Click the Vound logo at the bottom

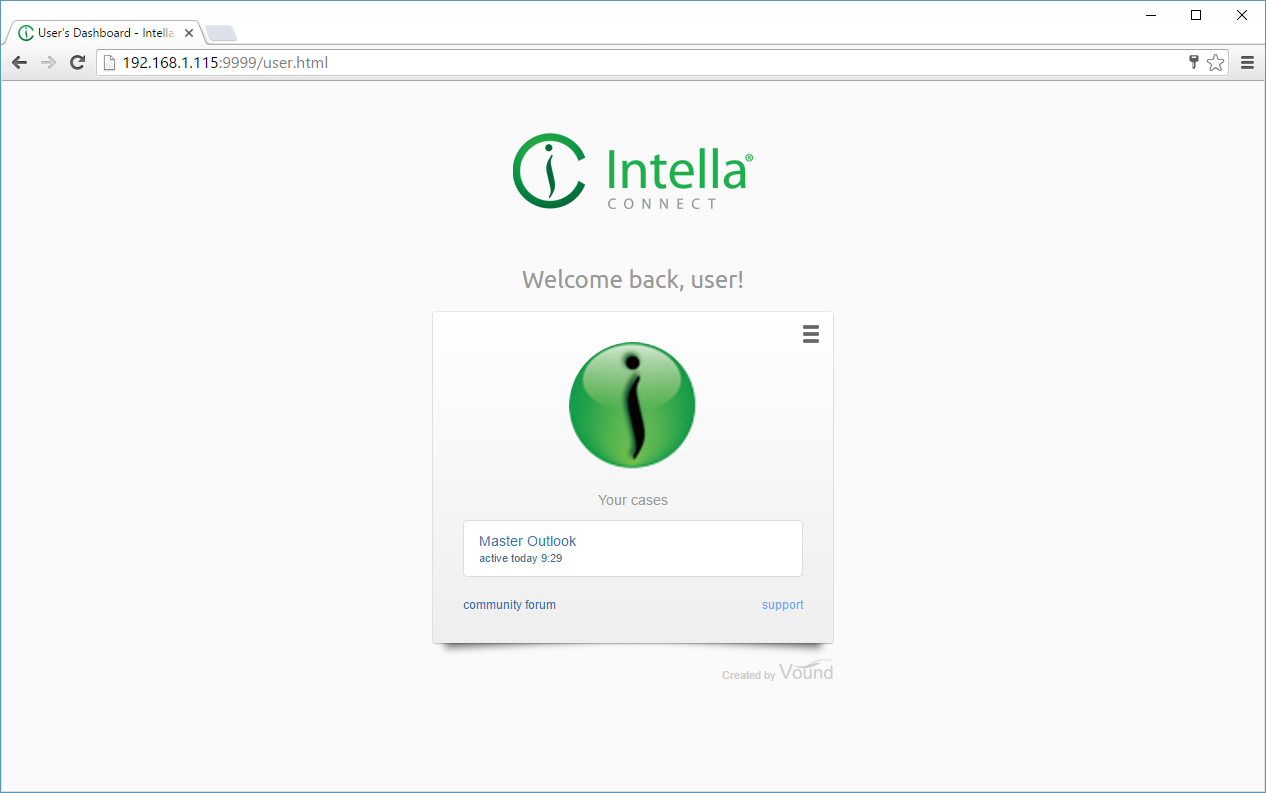point(806,670)
